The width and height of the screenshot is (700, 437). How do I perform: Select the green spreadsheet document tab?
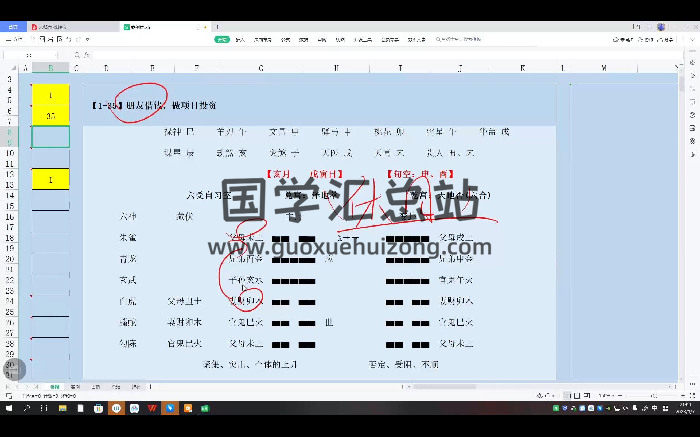click(x=165, y=27)
